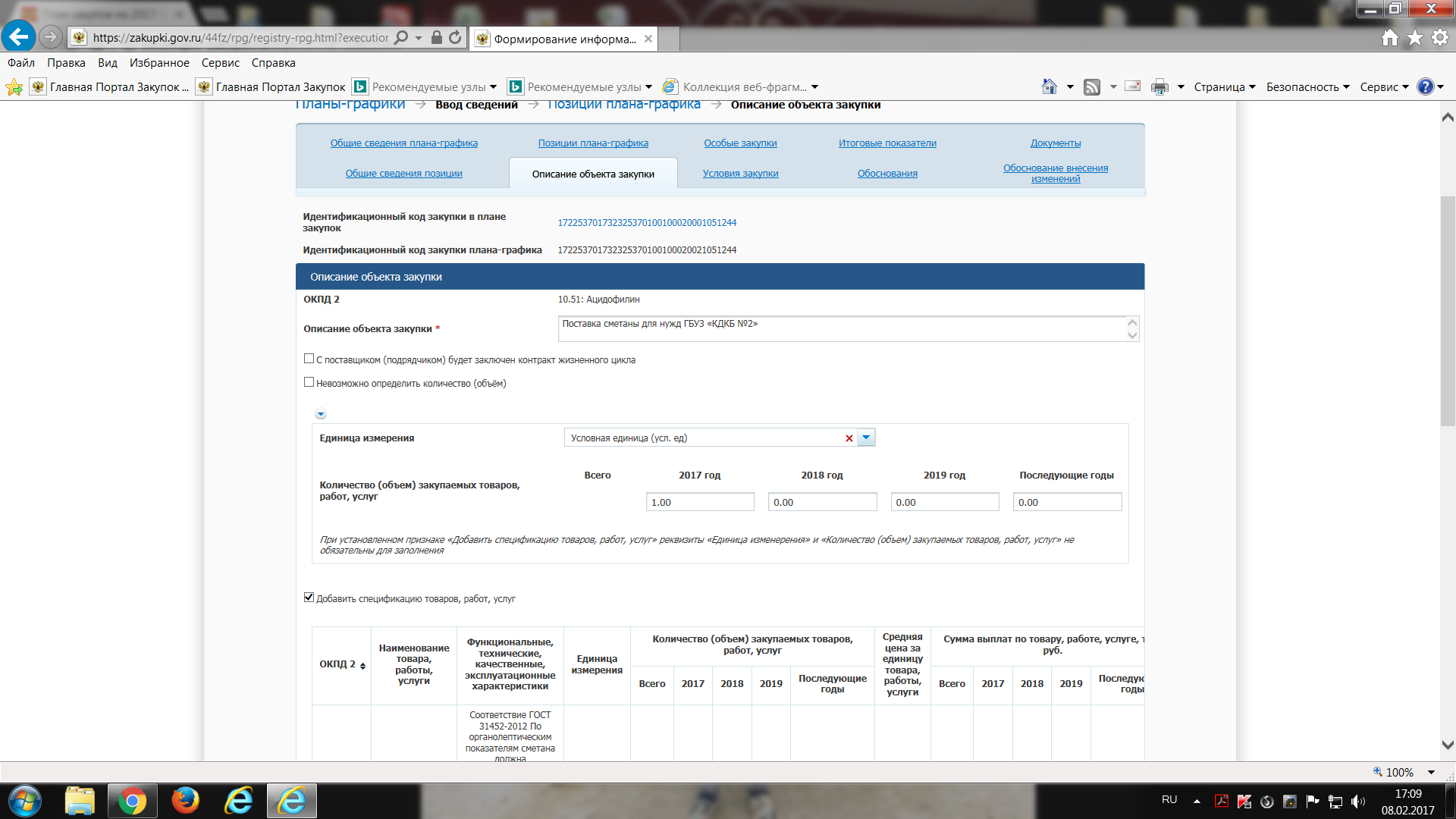Screen dimensions: 1456x819
Task: Open favorites star icon at top right
Action: click(1415, 37)
